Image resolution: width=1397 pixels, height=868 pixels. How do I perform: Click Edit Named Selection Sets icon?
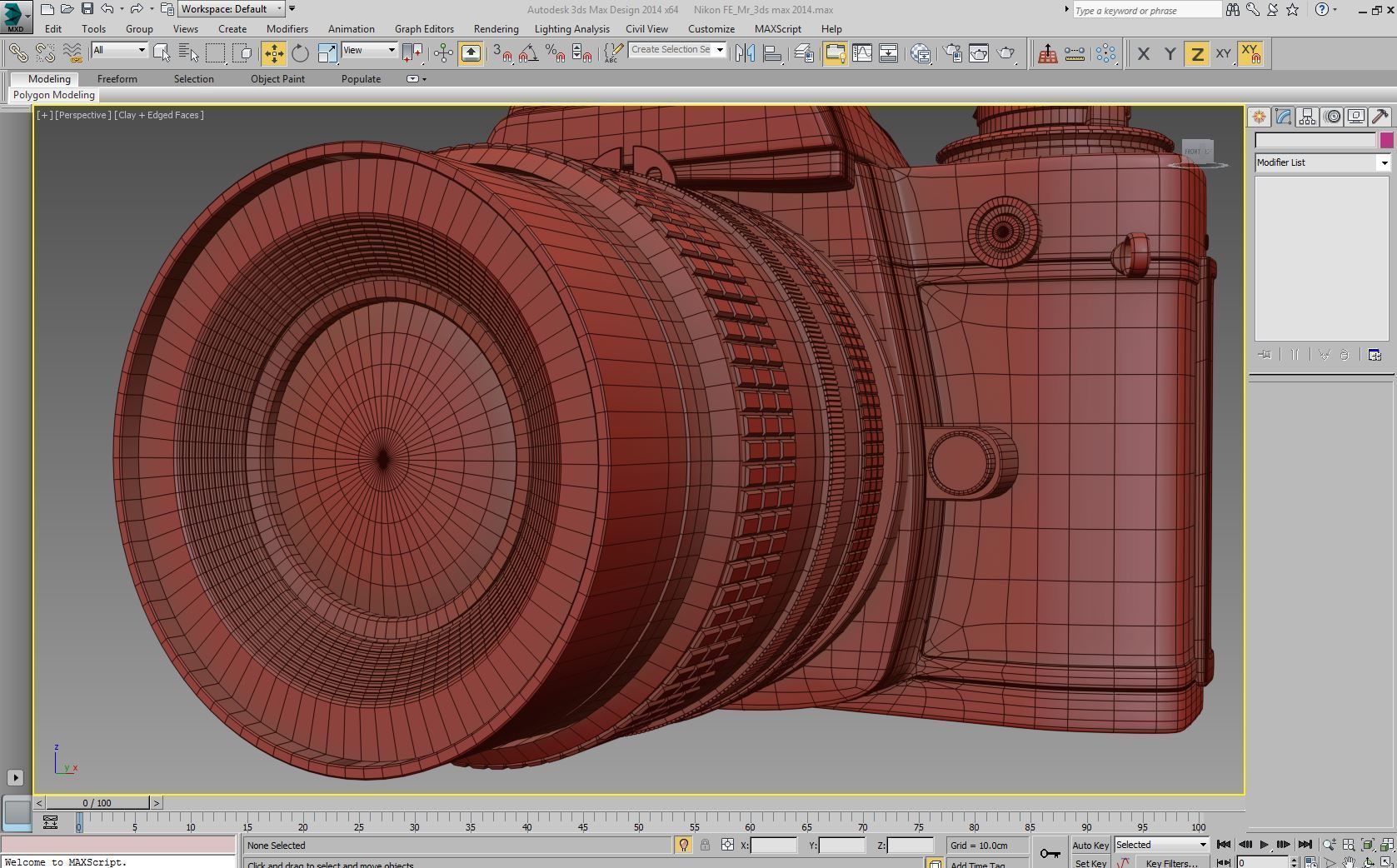[613, 53]
